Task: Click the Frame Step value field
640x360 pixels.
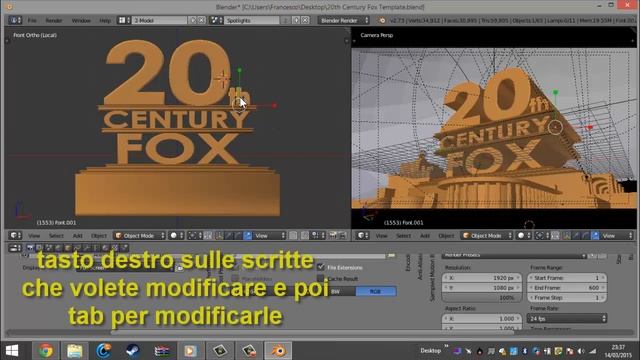Action: (x=567, y=298)
